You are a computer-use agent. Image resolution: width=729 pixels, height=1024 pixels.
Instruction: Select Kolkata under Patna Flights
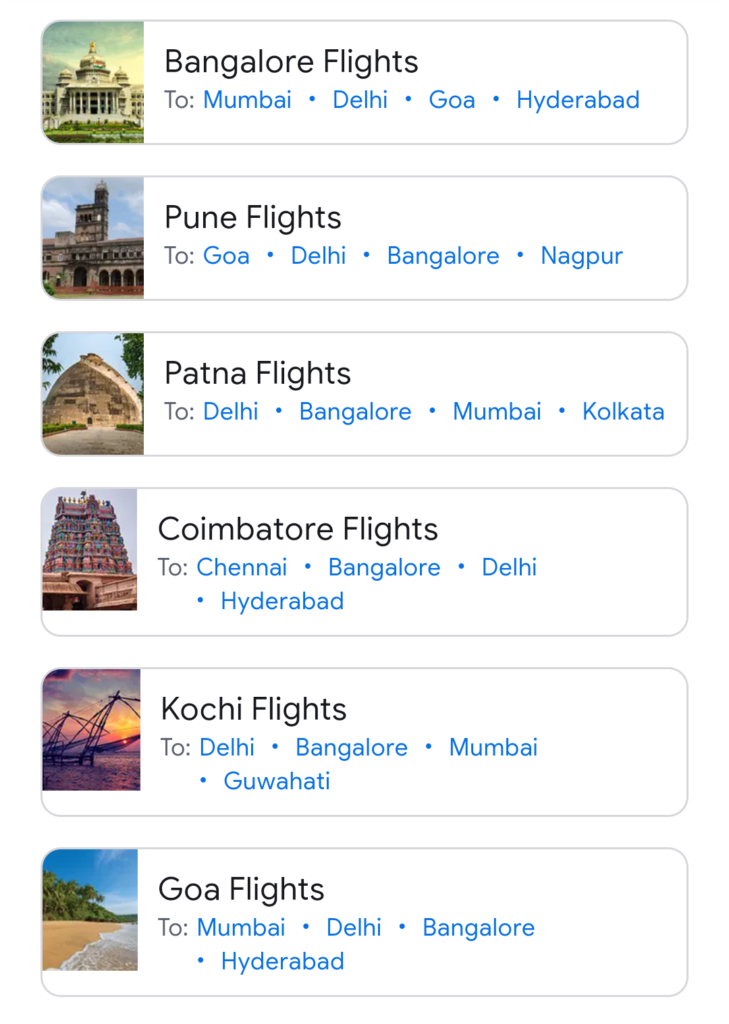click(623, 412)
